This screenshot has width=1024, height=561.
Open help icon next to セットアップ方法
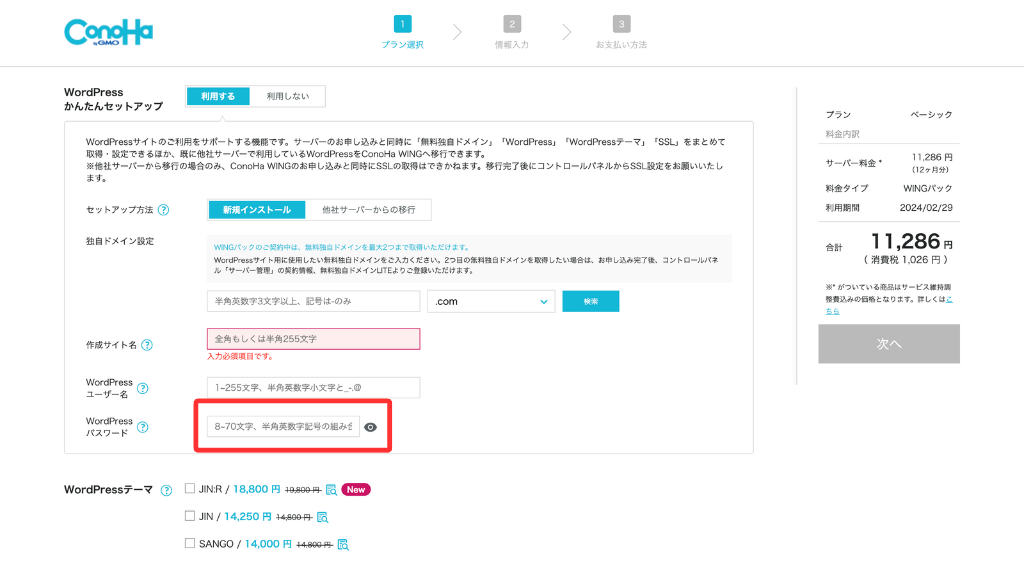[x=164, y=210]
